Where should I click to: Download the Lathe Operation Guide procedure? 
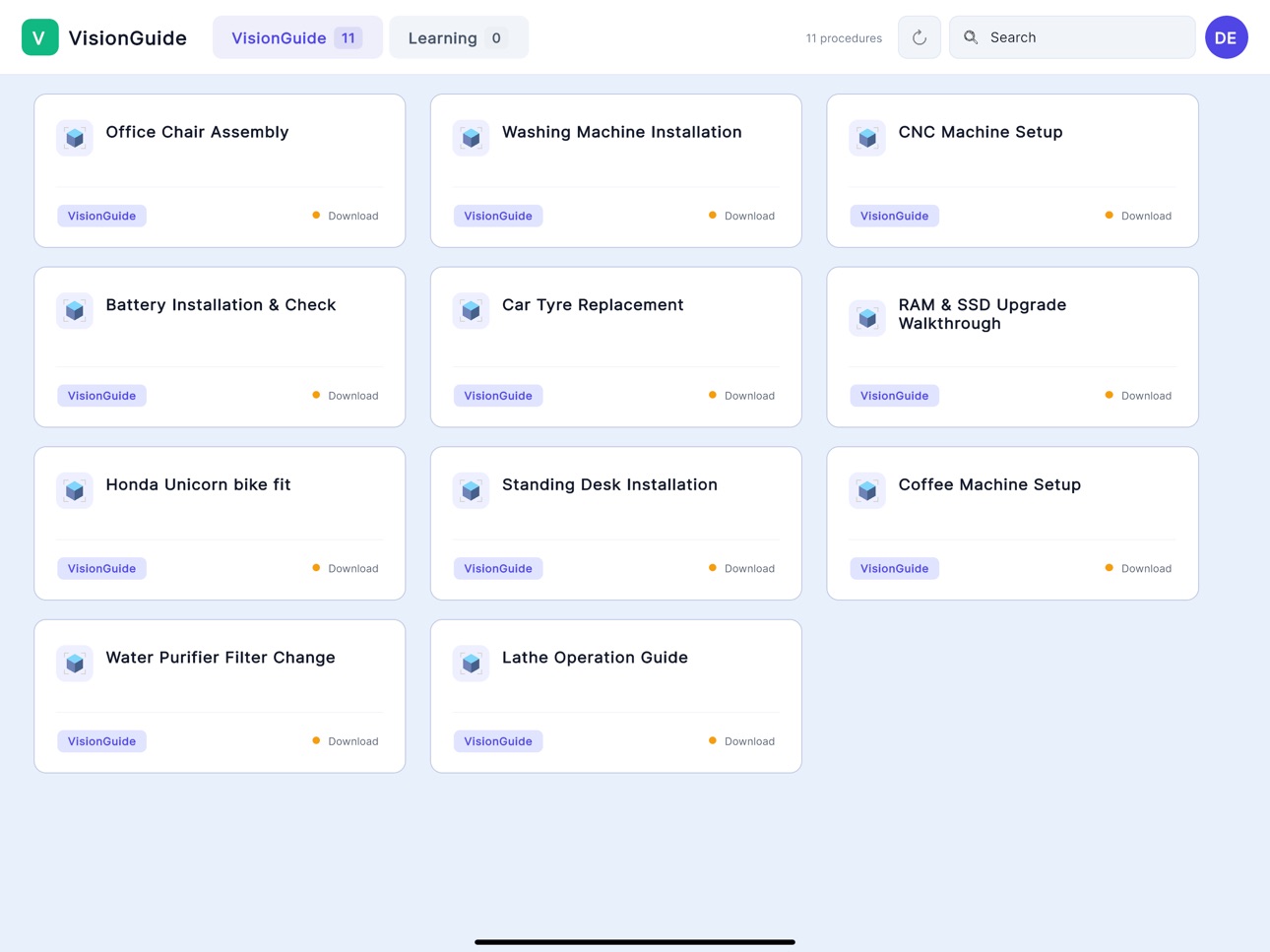[x=741, y=741]
